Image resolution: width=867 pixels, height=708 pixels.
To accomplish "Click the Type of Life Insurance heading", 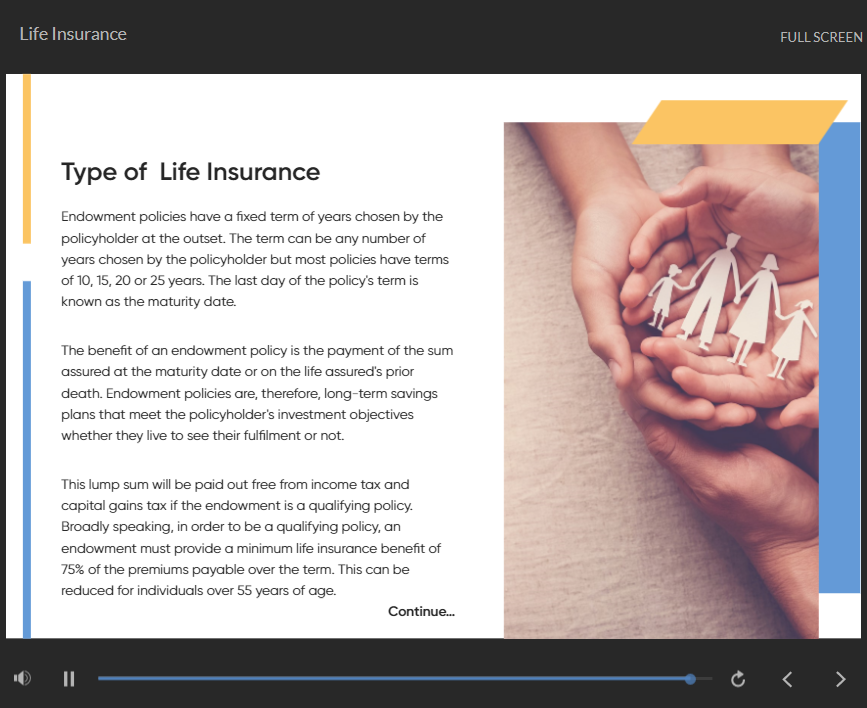I will (x=190, y=172).
